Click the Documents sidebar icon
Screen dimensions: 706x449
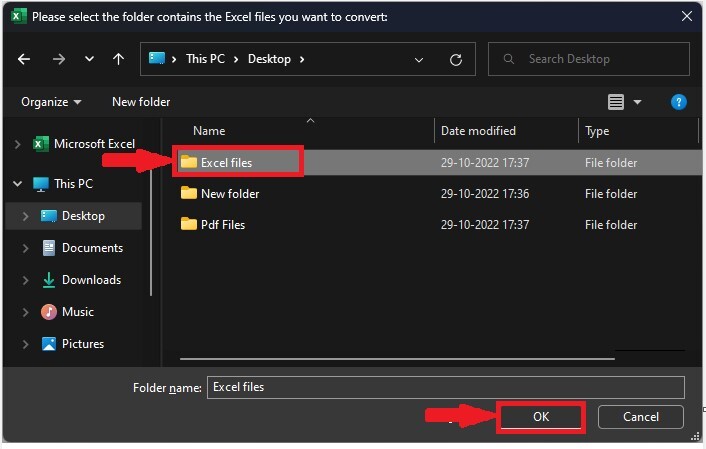pyautogui.click(x=49, y=248)
